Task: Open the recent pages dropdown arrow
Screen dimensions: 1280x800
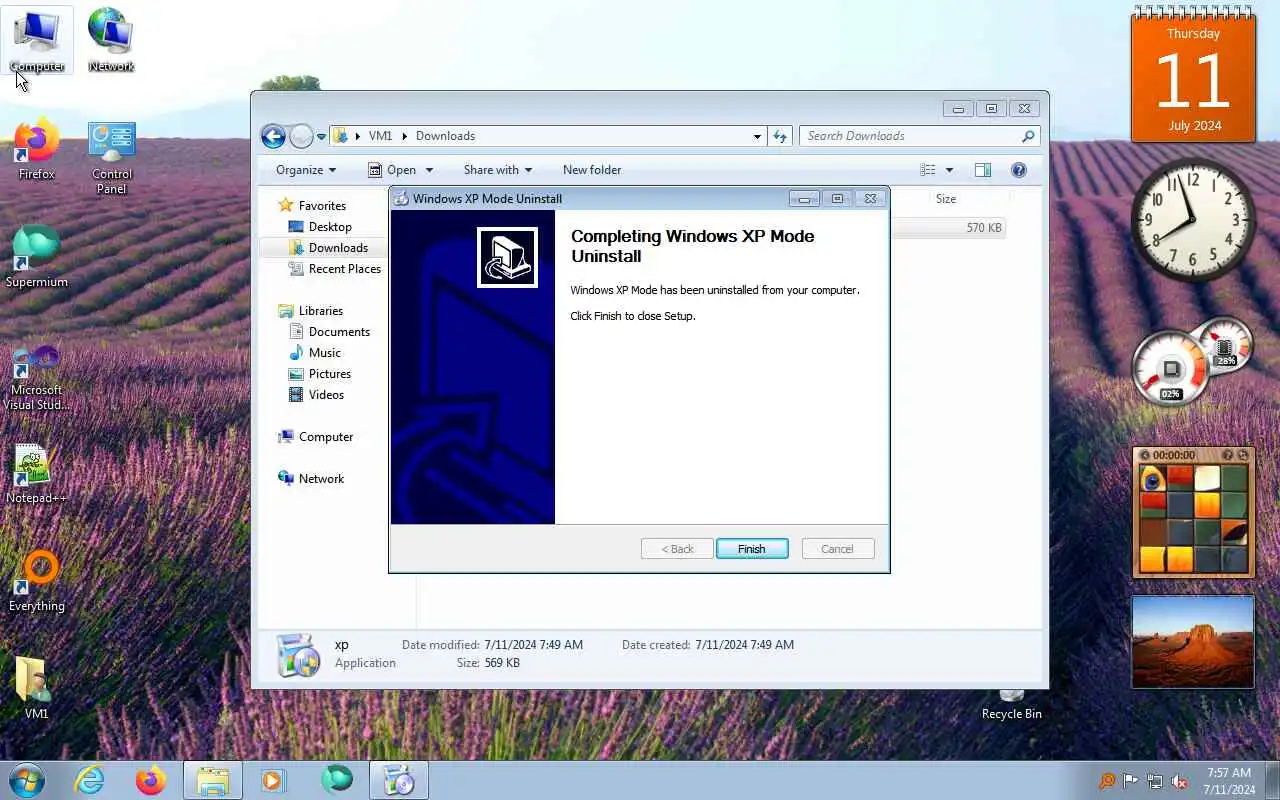Action: (321, 136)
